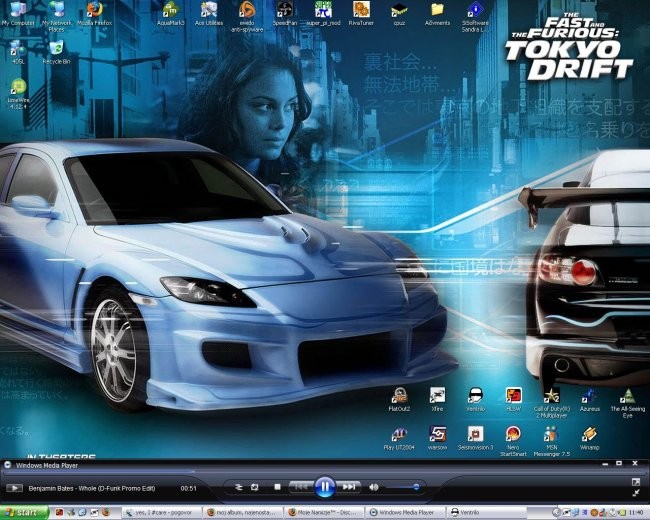Open AquaMark3 benchmark shortcut

click(170, 14)
